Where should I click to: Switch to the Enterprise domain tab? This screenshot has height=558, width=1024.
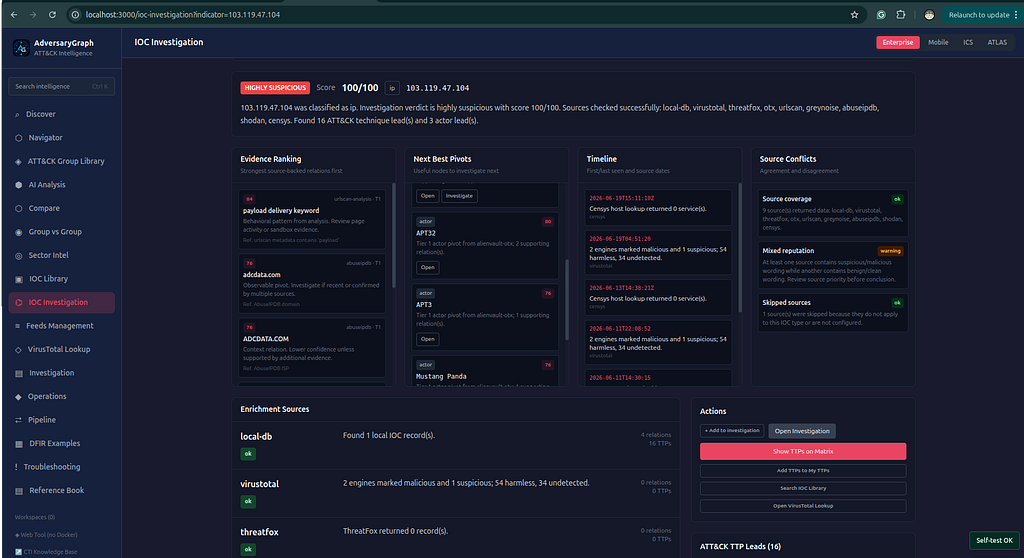tap(898, 42)
